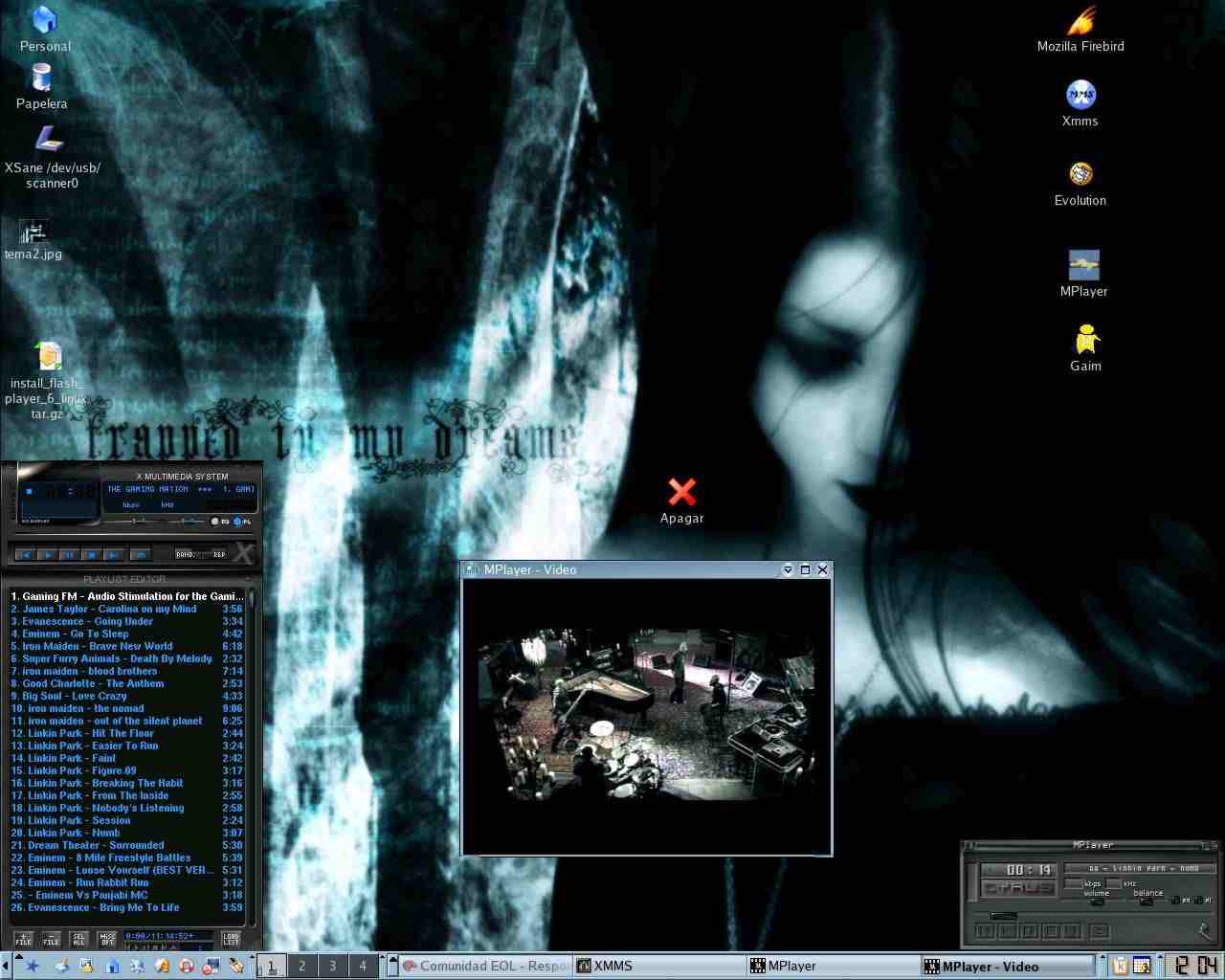The height and width of the screenshot is (980, 1225).
Task: Open the MPlayer desktop shortcut
Action: click(1083, 266)
